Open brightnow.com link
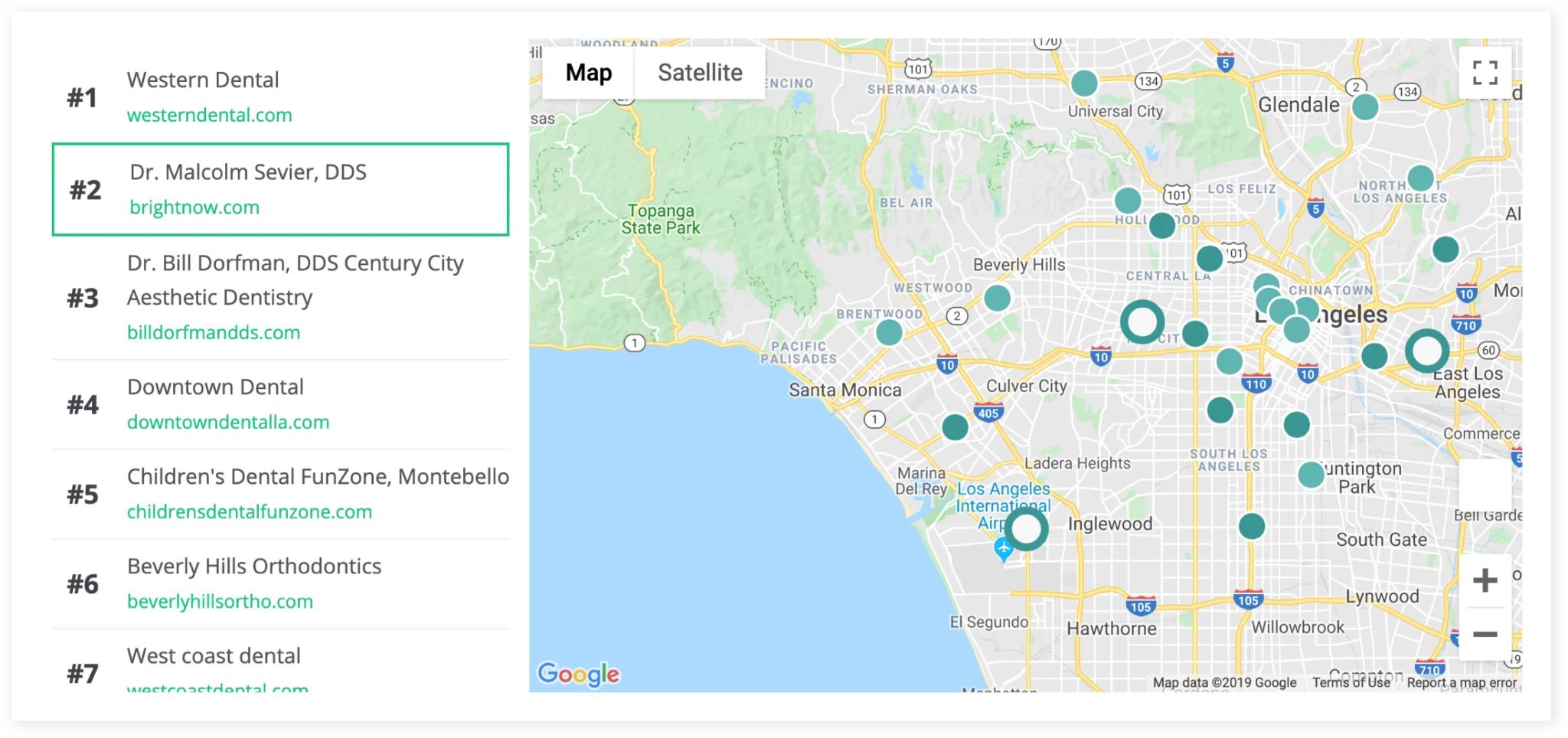Viewport: 1568px width, 738px height. (x=194, y=207)
